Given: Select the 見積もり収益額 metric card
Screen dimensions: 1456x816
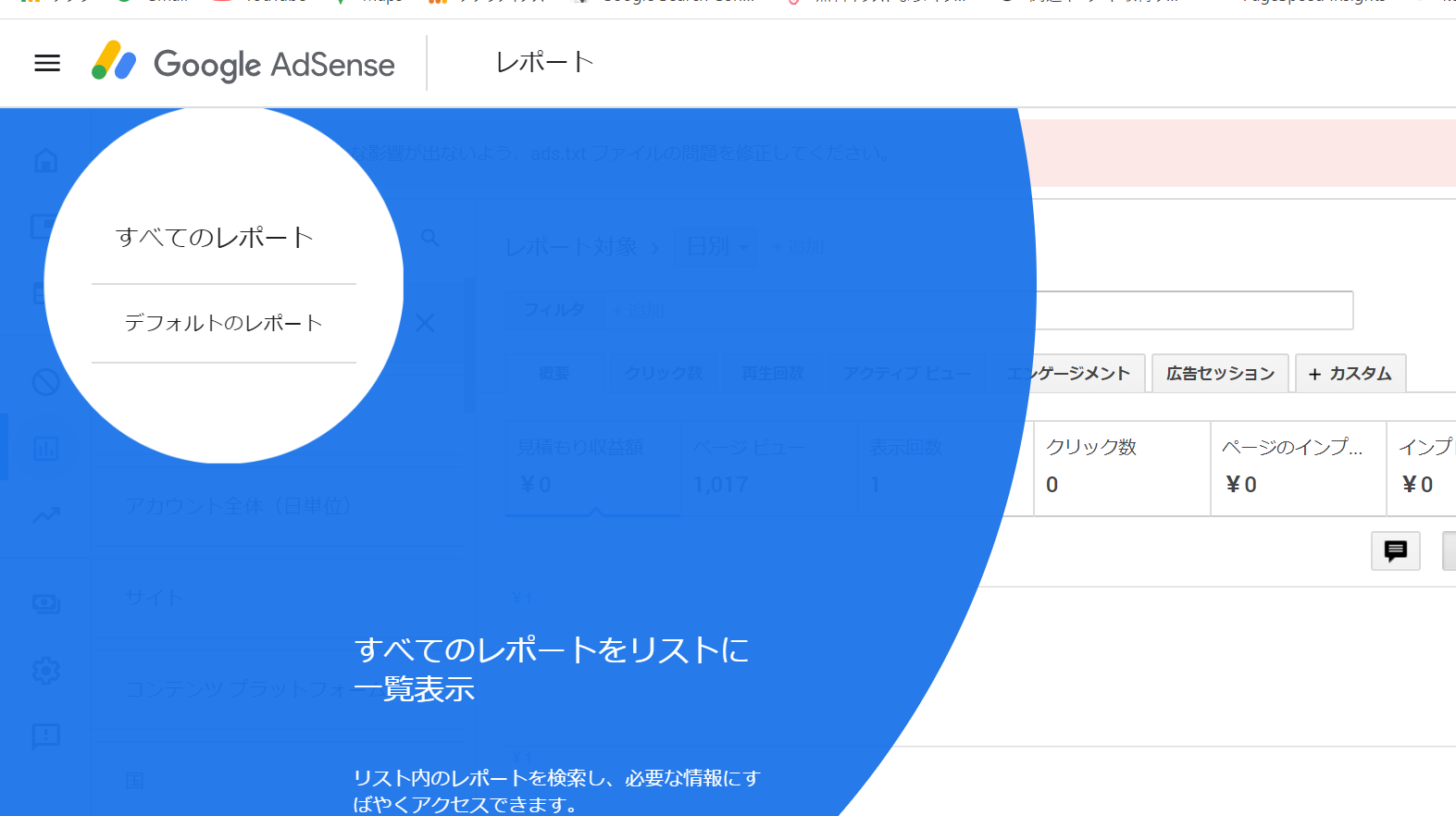Looking at the screenshot, I should coord(593,468).
